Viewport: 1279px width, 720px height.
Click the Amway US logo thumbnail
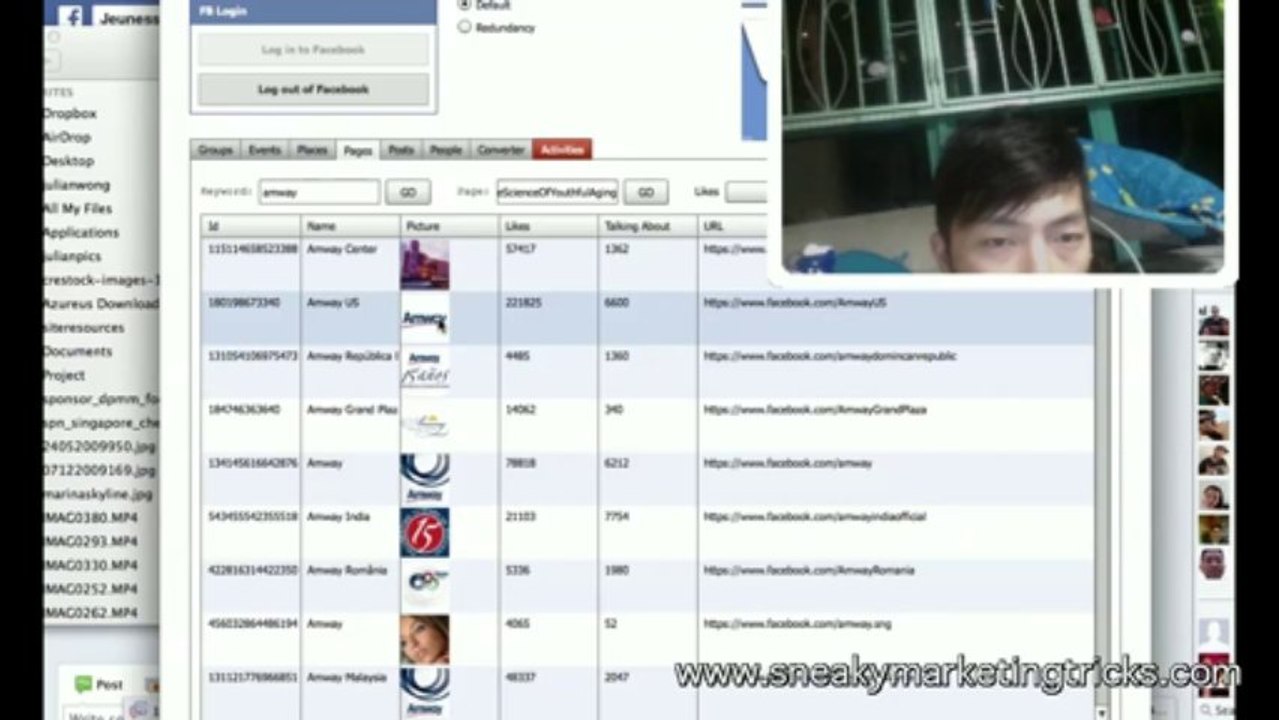[x=425, y=318]
